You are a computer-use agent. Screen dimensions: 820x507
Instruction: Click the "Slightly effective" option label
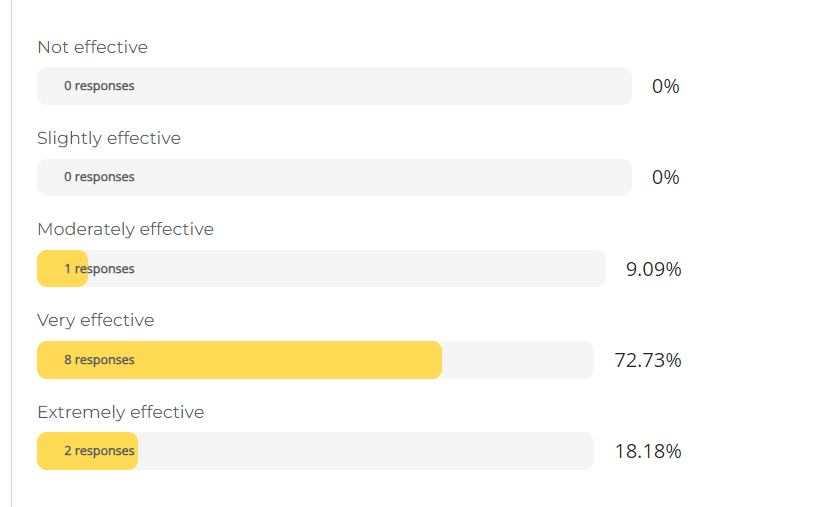(x=109, y=138)
